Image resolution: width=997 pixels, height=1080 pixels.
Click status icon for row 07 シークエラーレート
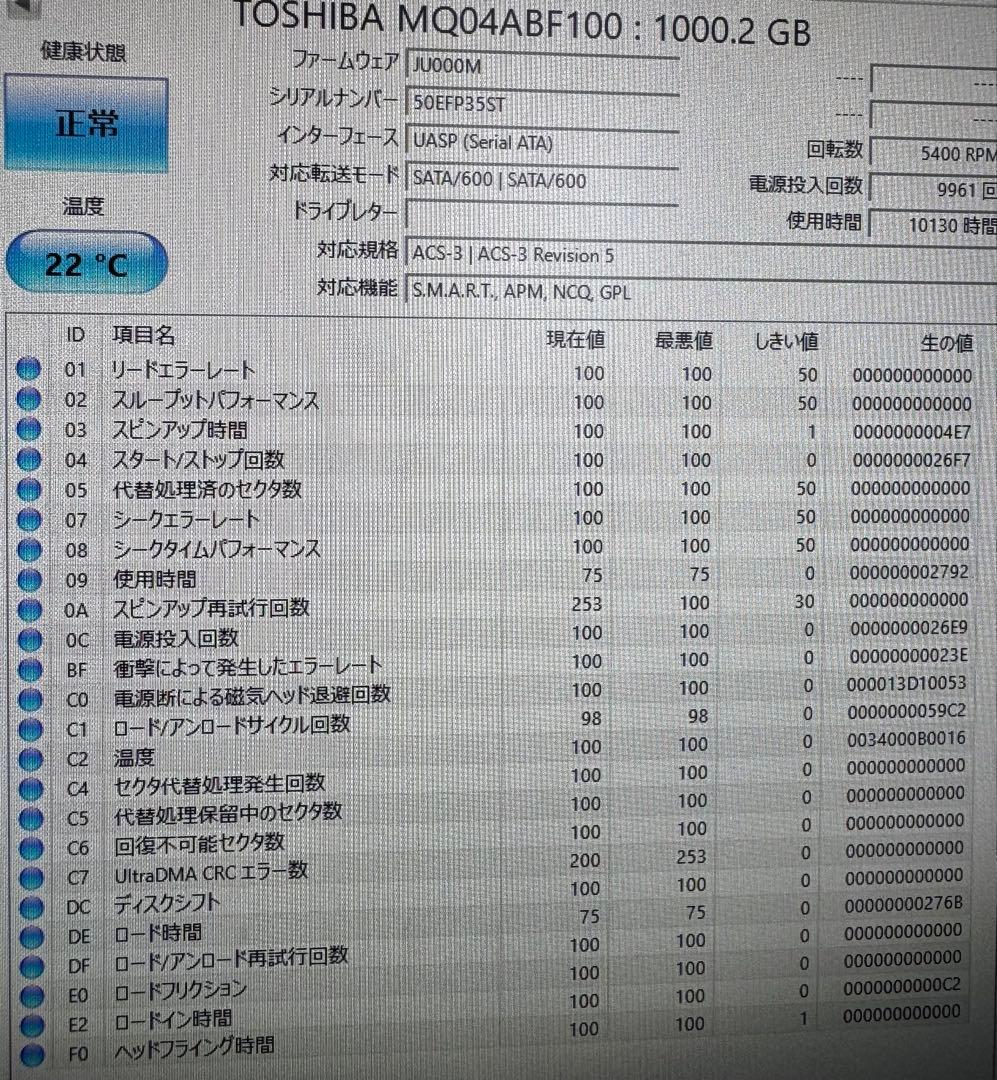[29, 519]
